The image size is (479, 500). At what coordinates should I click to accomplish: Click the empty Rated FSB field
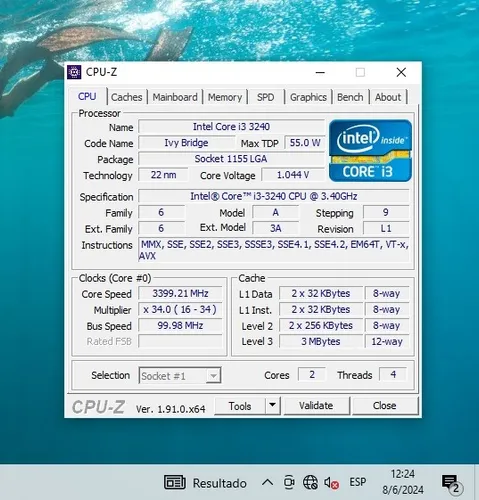click(x=180, y=342)
